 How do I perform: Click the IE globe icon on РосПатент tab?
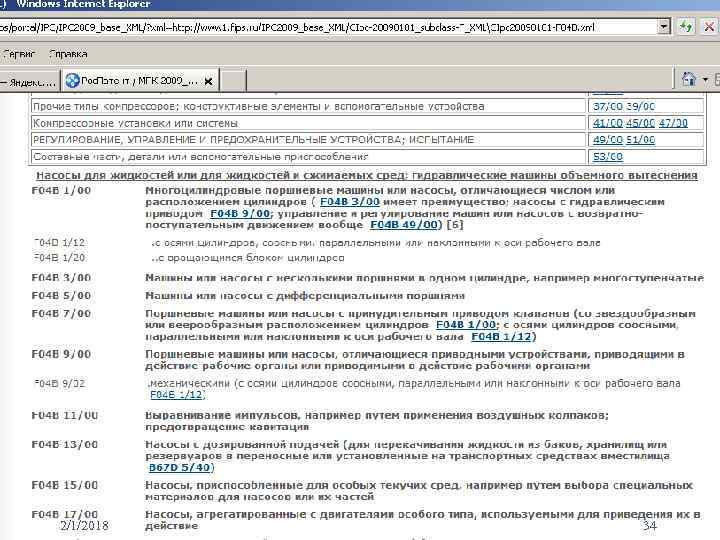coord(72,81)
